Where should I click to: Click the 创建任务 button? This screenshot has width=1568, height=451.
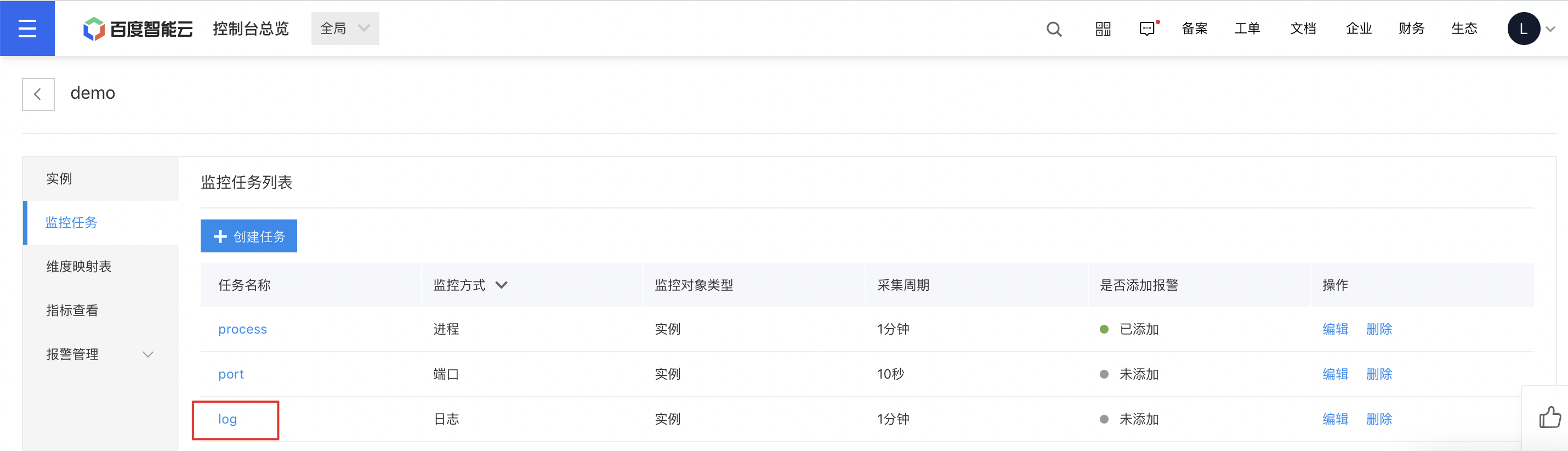click(x=249, y=236)
